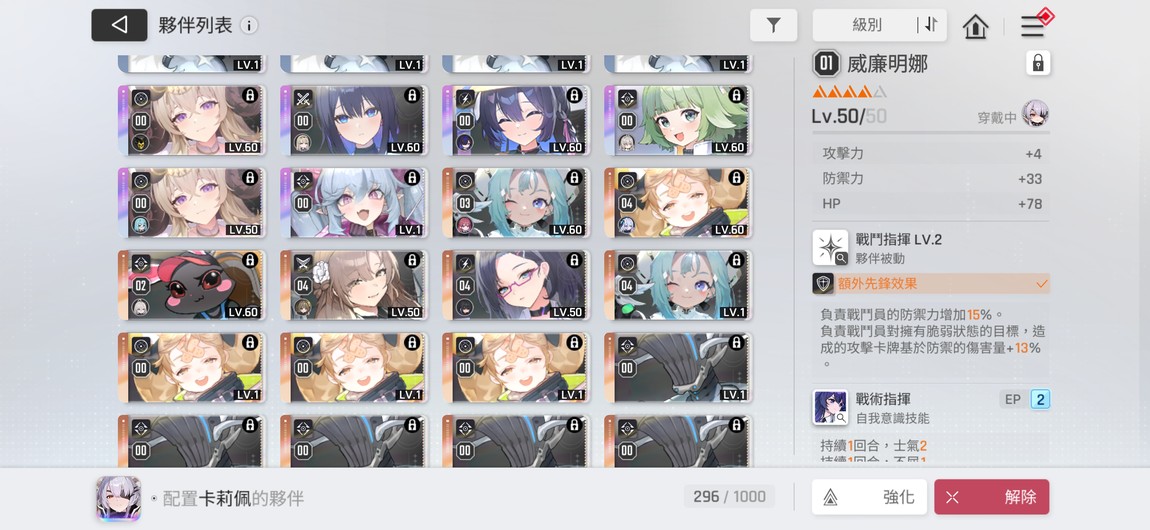1150x530 pixels.
Task: Select black creature partner card LV.60
Action: pyautogui.click(x=191, y=285)
